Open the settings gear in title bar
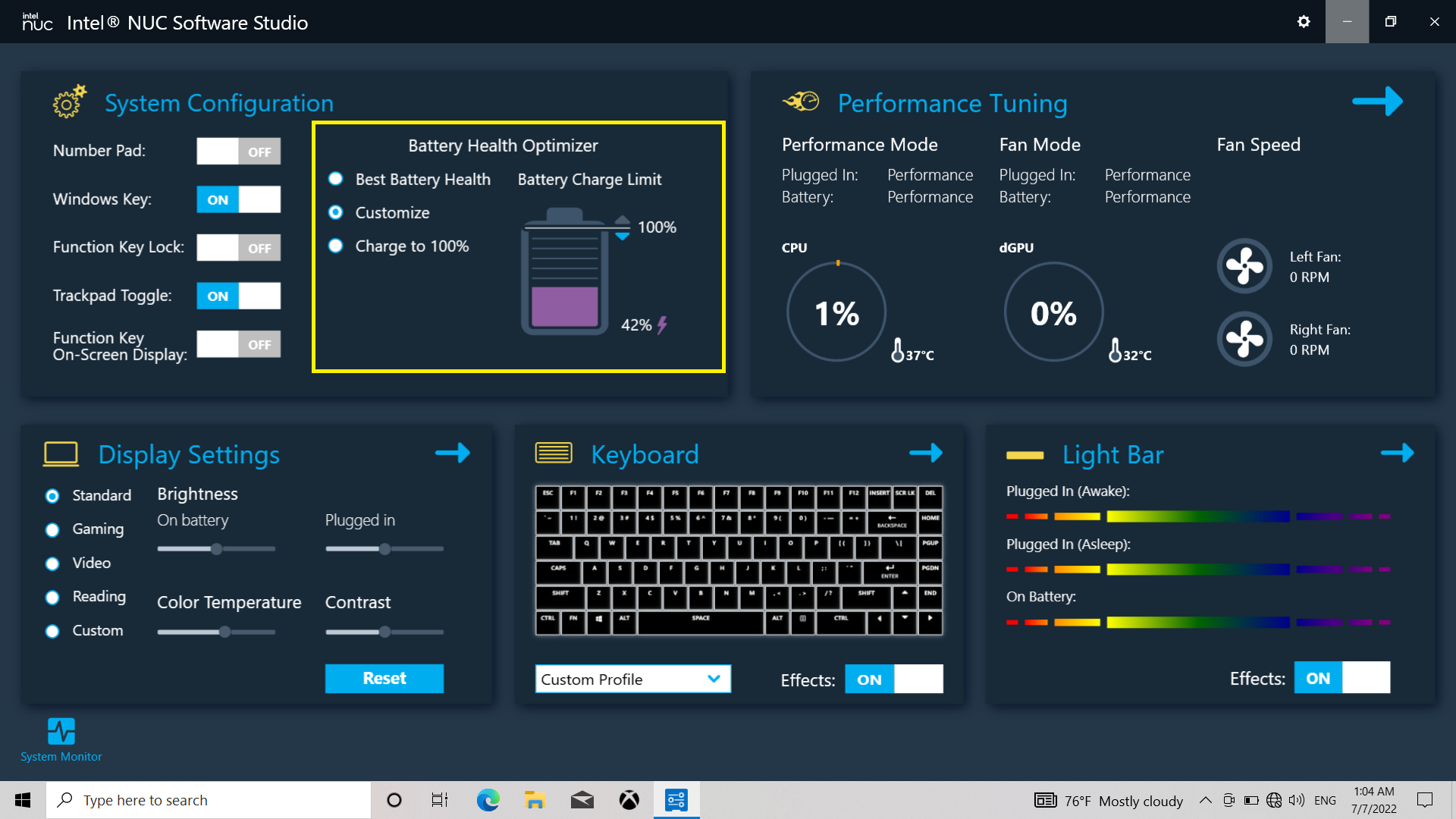1456x819 pixels. pyautogui.click(x=1304, y=21)
